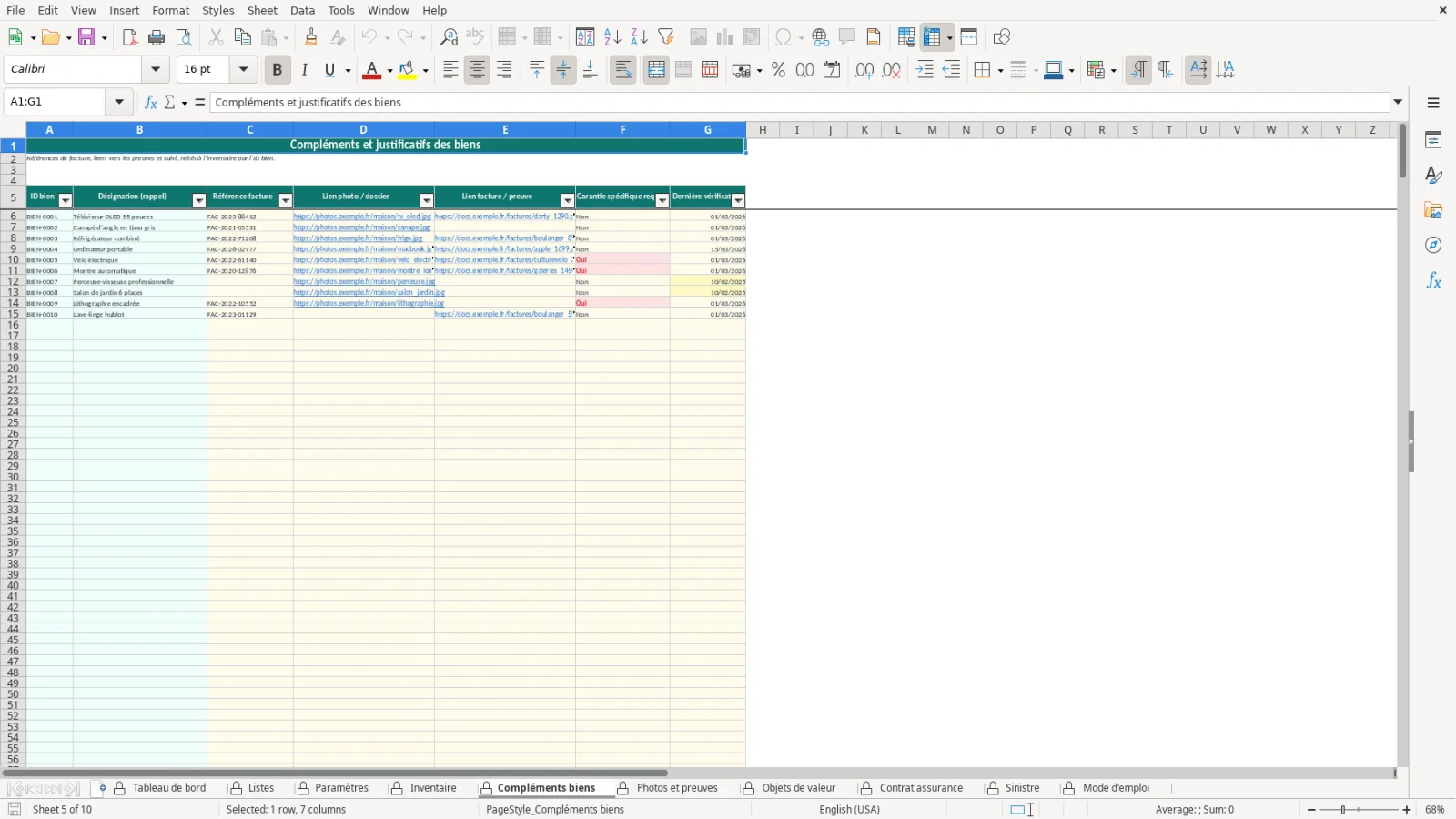Export directly as PDF
This screenshot has height=819, width=1456.
(130, 37)
